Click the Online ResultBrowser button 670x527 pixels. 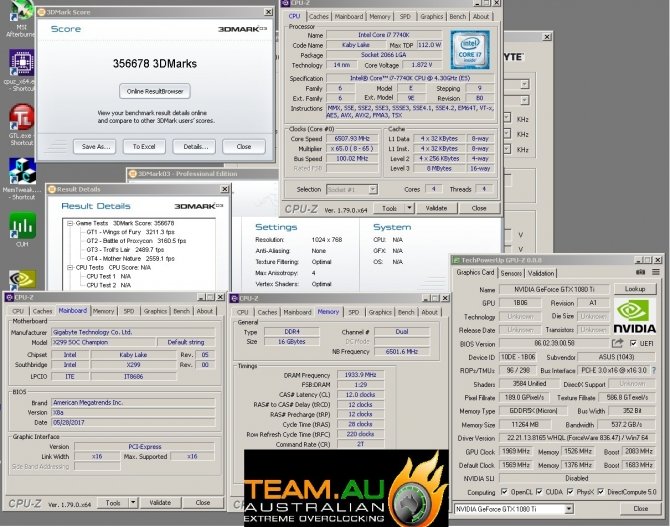tap(155, 91)
